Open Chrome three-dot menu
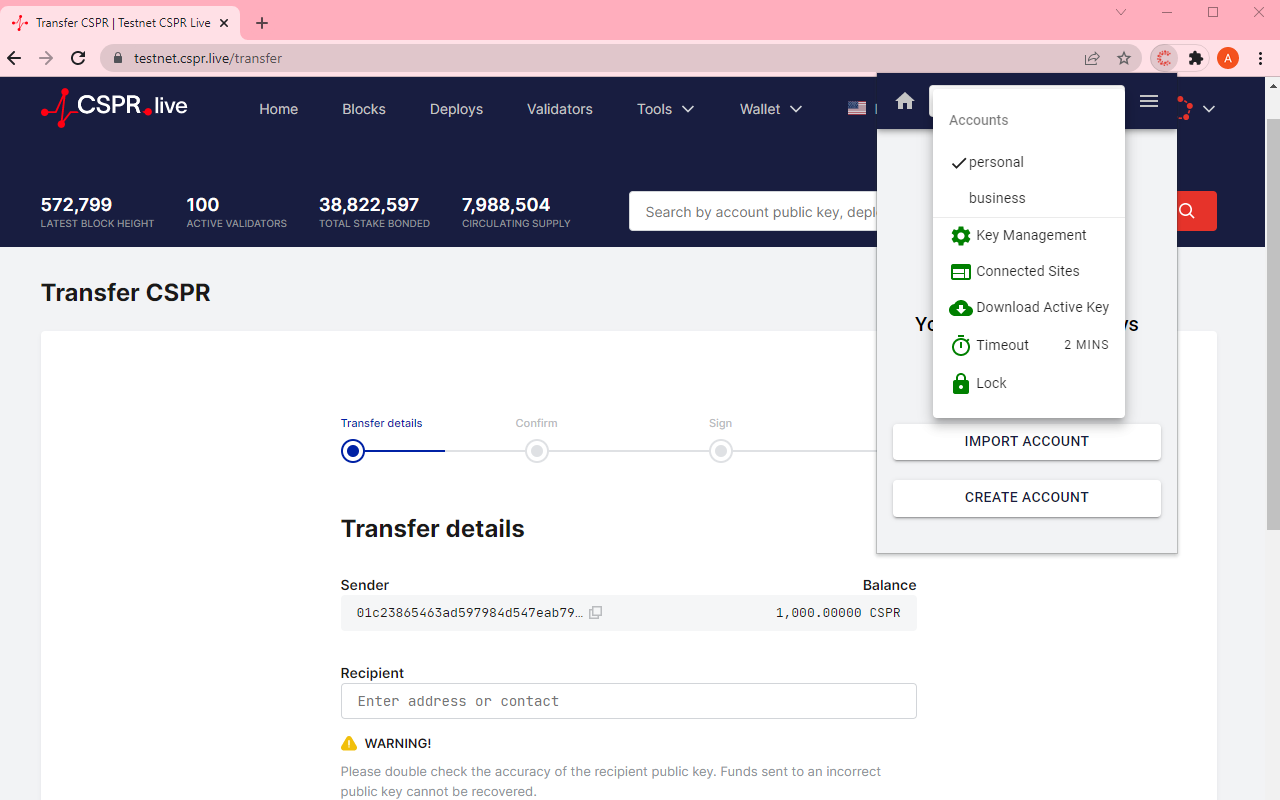 [x=1260, y=58]
